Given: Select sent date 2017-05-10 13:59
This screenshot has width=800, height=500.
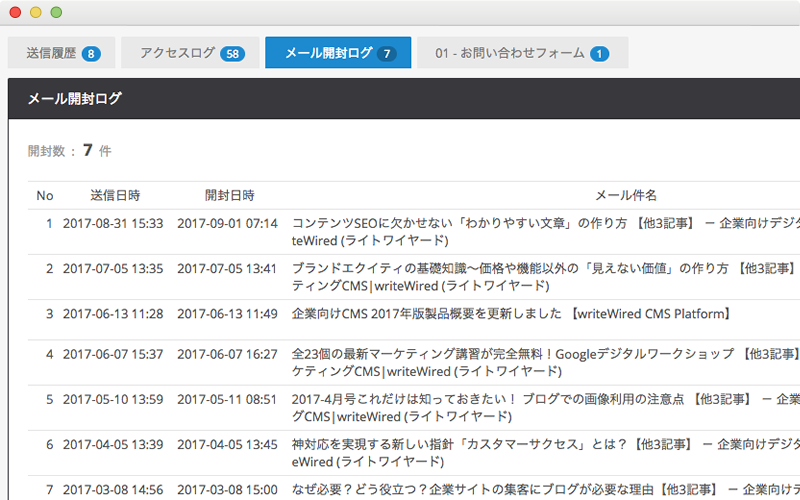Looking at the screenshot, I should click(113, 399).
